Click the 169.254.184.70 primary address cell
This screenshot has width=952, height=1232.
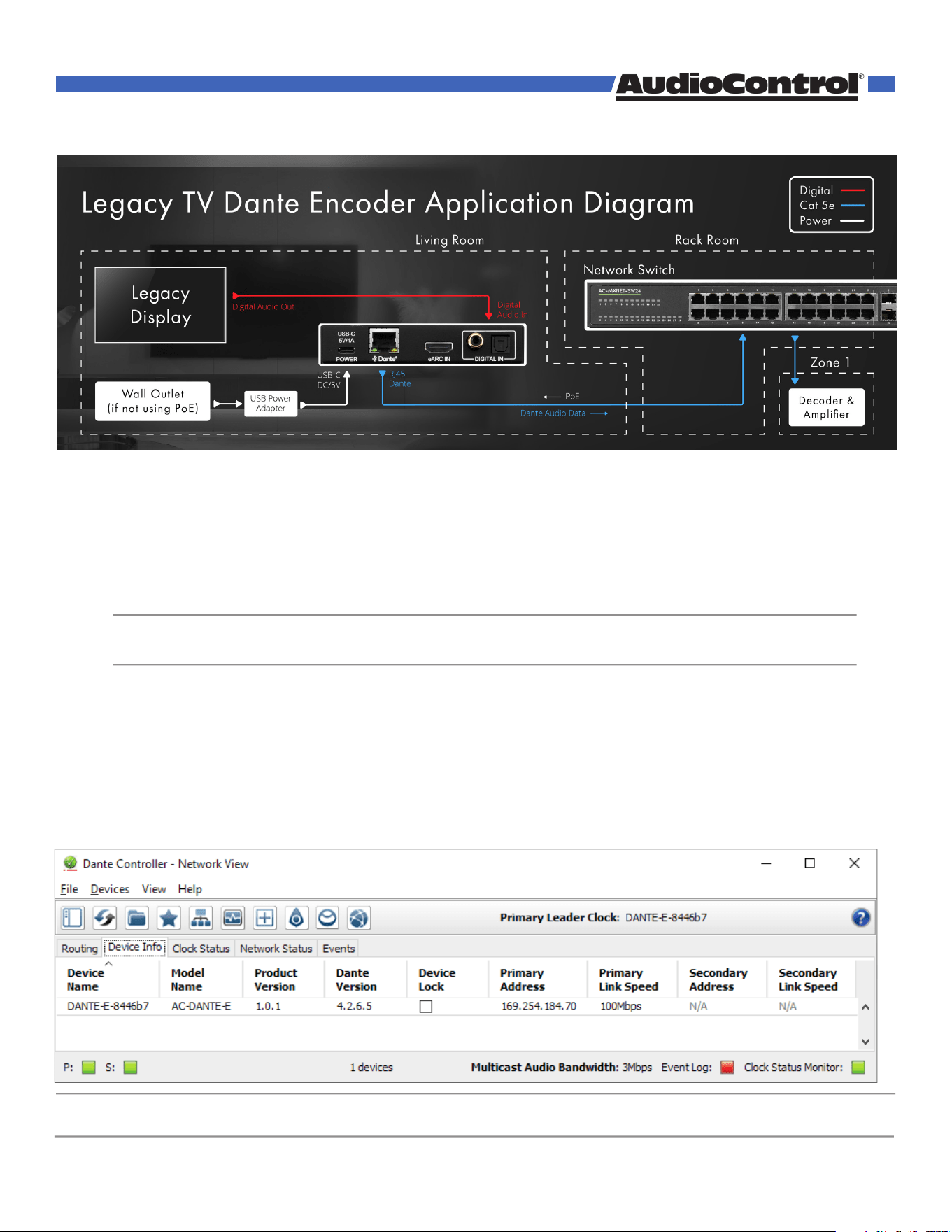[x=539, y=1006]
